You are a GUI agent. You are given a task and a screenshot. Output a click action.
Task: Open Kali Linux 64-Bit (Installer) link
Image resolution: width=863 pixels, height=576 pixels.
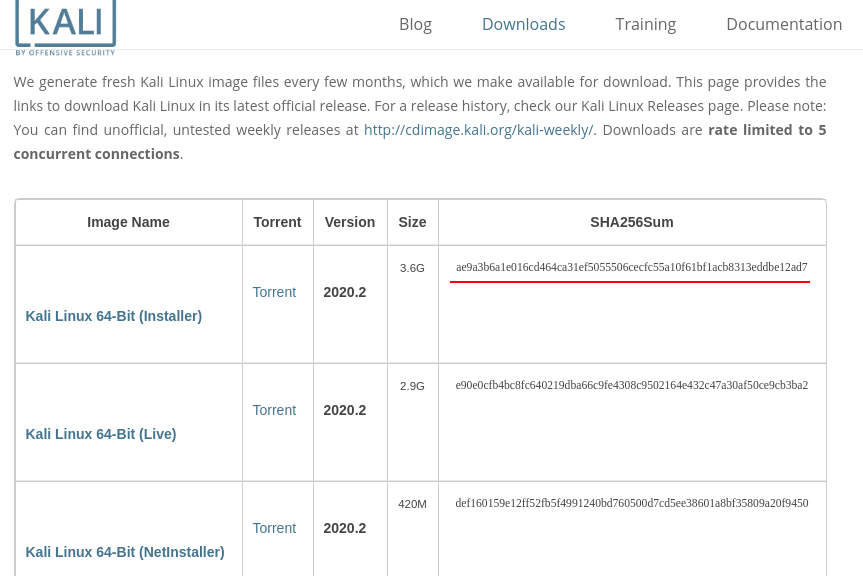tap(114, 316)
